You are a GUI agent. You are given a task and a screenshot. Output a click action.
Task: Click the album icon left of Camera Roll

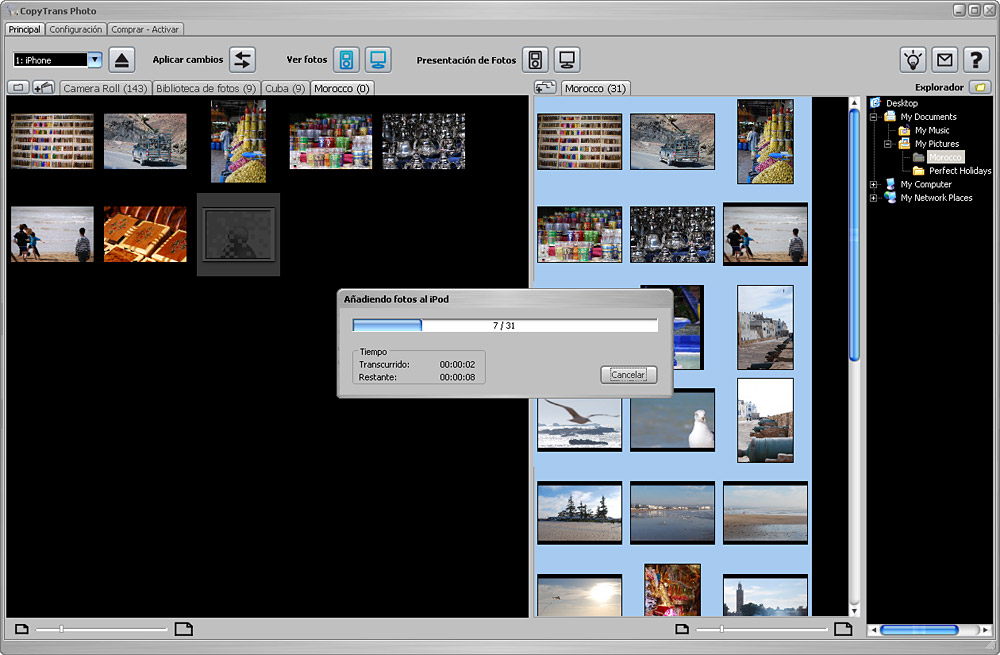point(18,87)
